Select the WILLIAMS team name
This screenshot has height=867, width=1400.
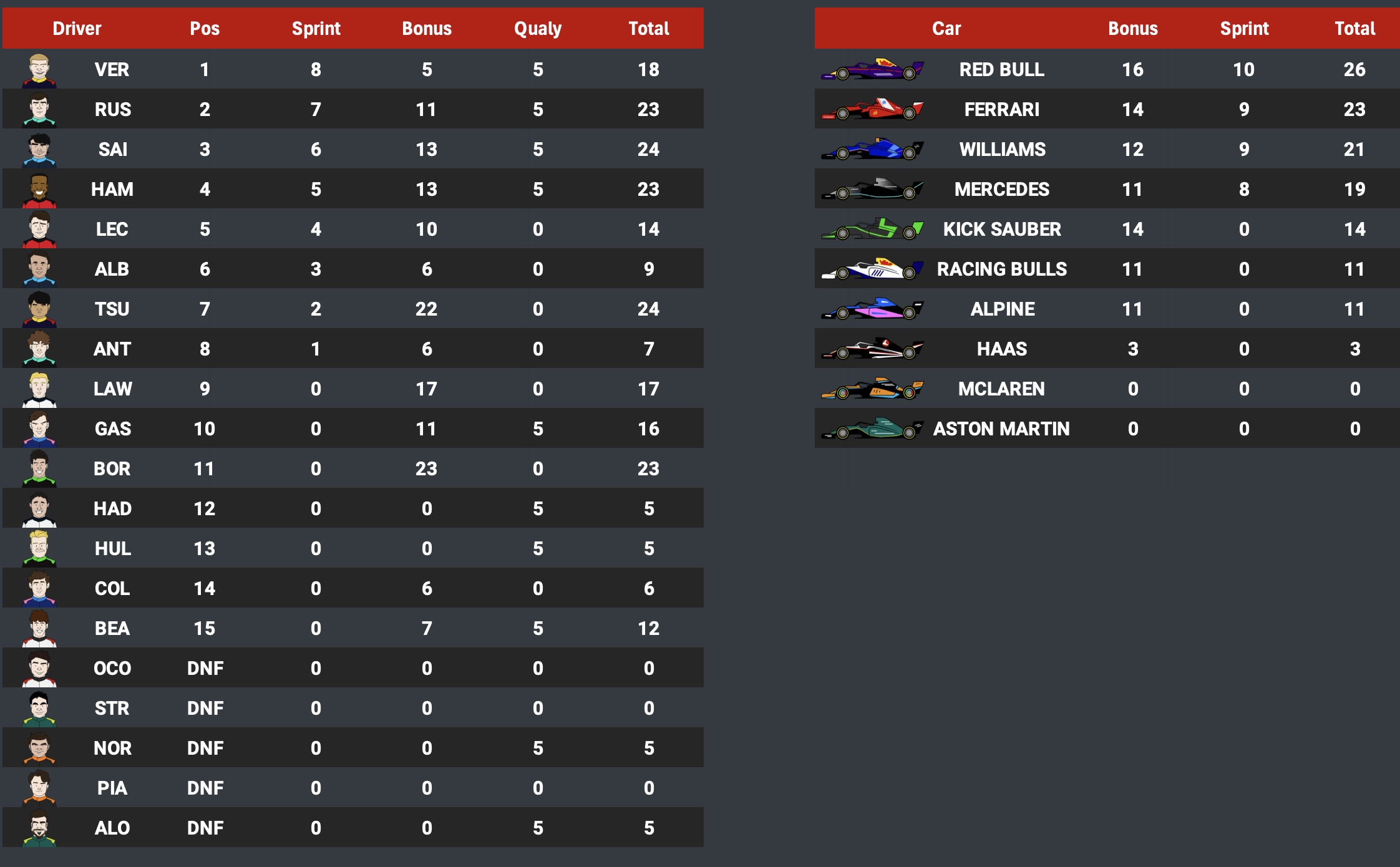pos(1002,150)
